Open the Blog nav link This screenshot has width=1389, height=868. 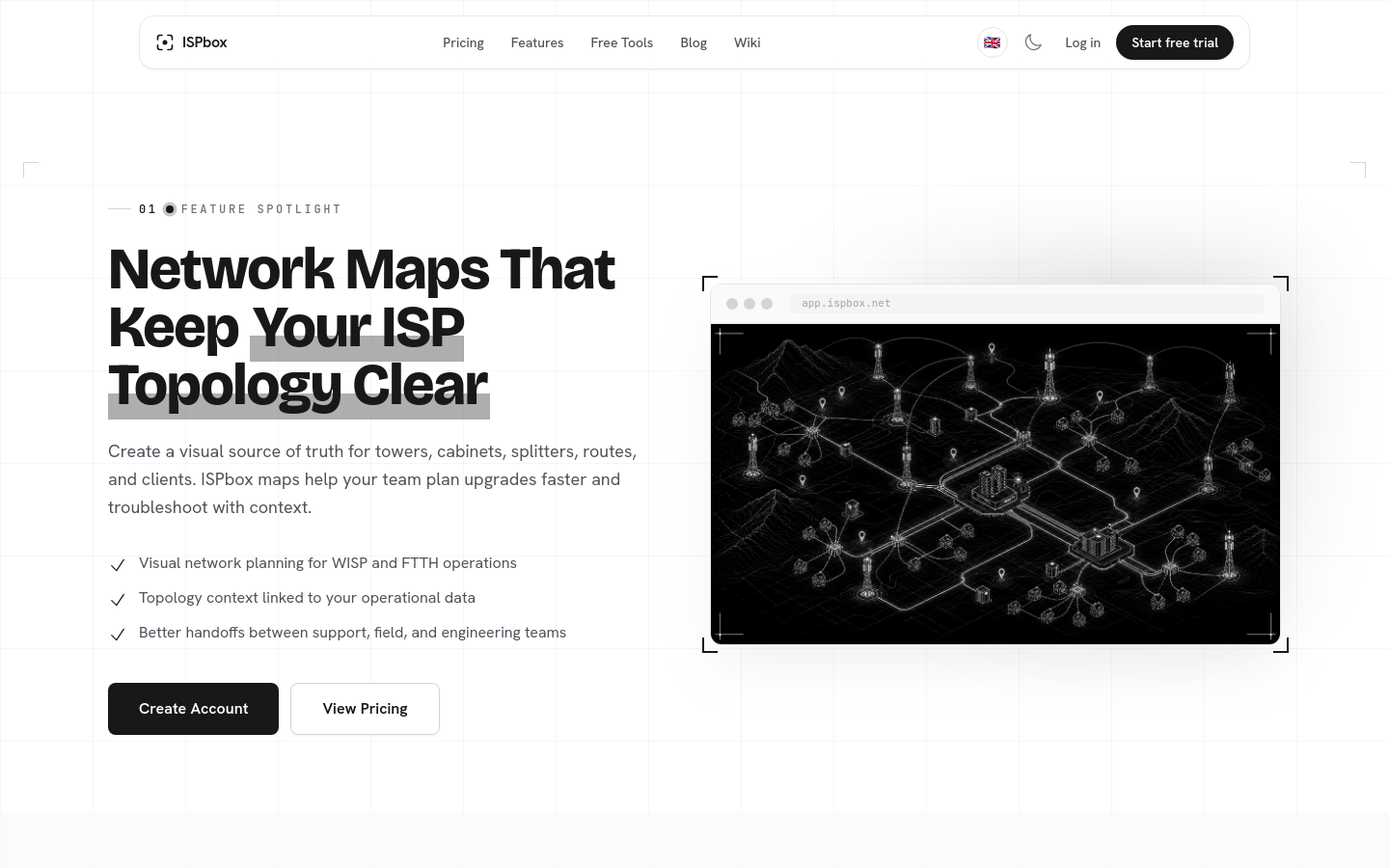pyautogui.click(x=694, y=42)
